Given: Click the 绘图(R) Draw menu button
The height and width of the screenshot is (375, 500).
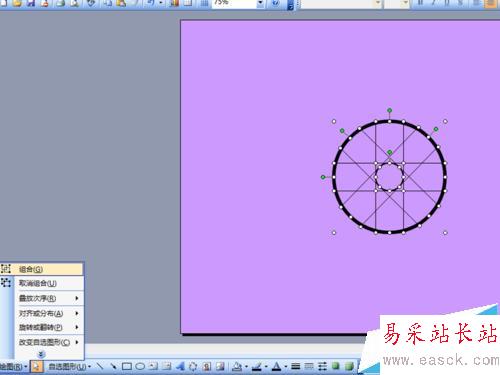Looking at the screenshot, I should [x=13, y=367].
